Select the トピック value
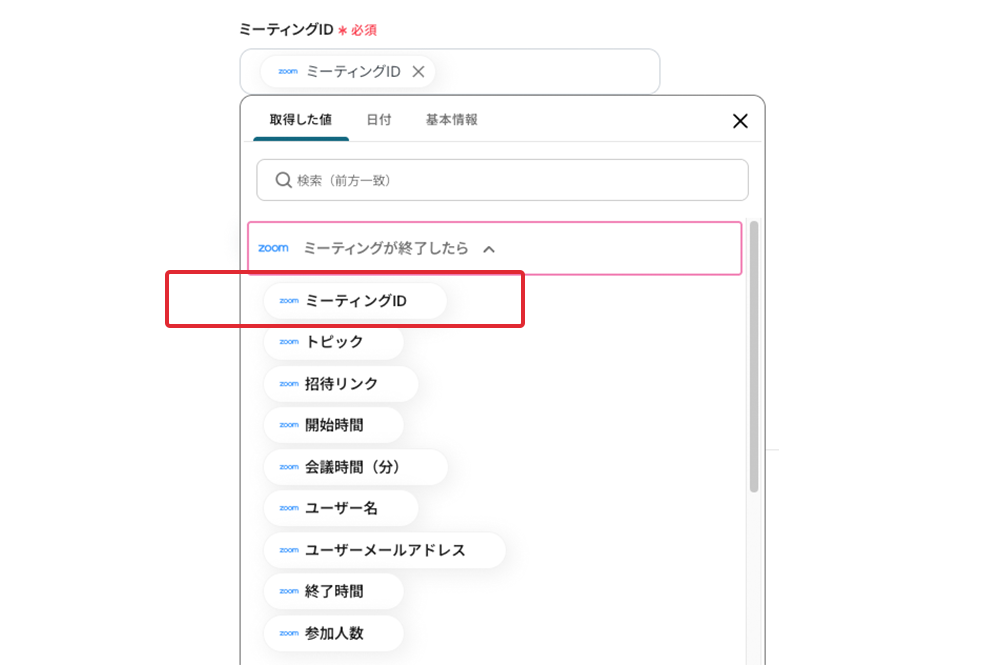This screenshot has width=1000, height=665. [x=333, y=342]
